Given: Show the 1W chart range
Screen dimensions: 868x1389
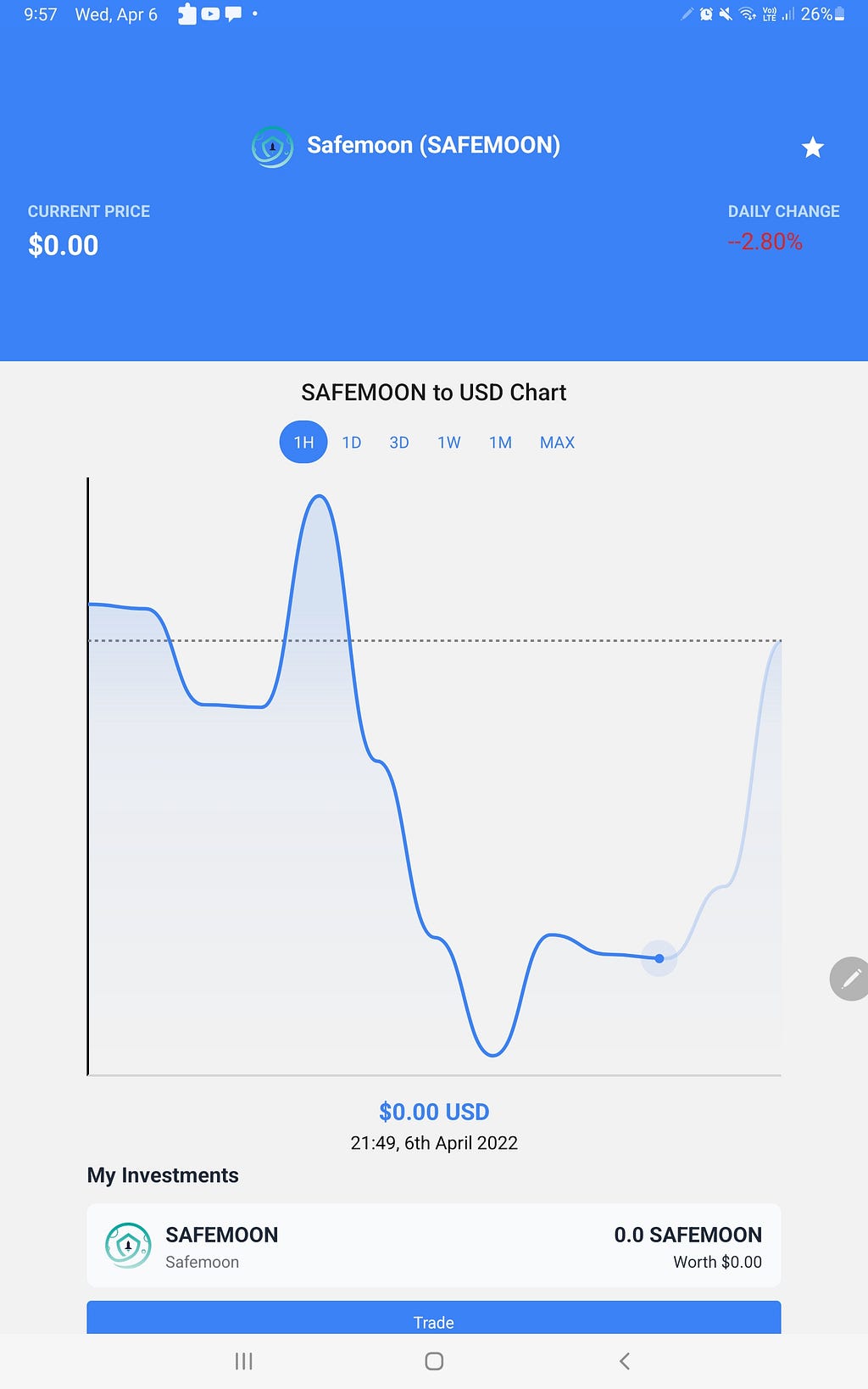Looking at the screenshot, I should 449,443.
